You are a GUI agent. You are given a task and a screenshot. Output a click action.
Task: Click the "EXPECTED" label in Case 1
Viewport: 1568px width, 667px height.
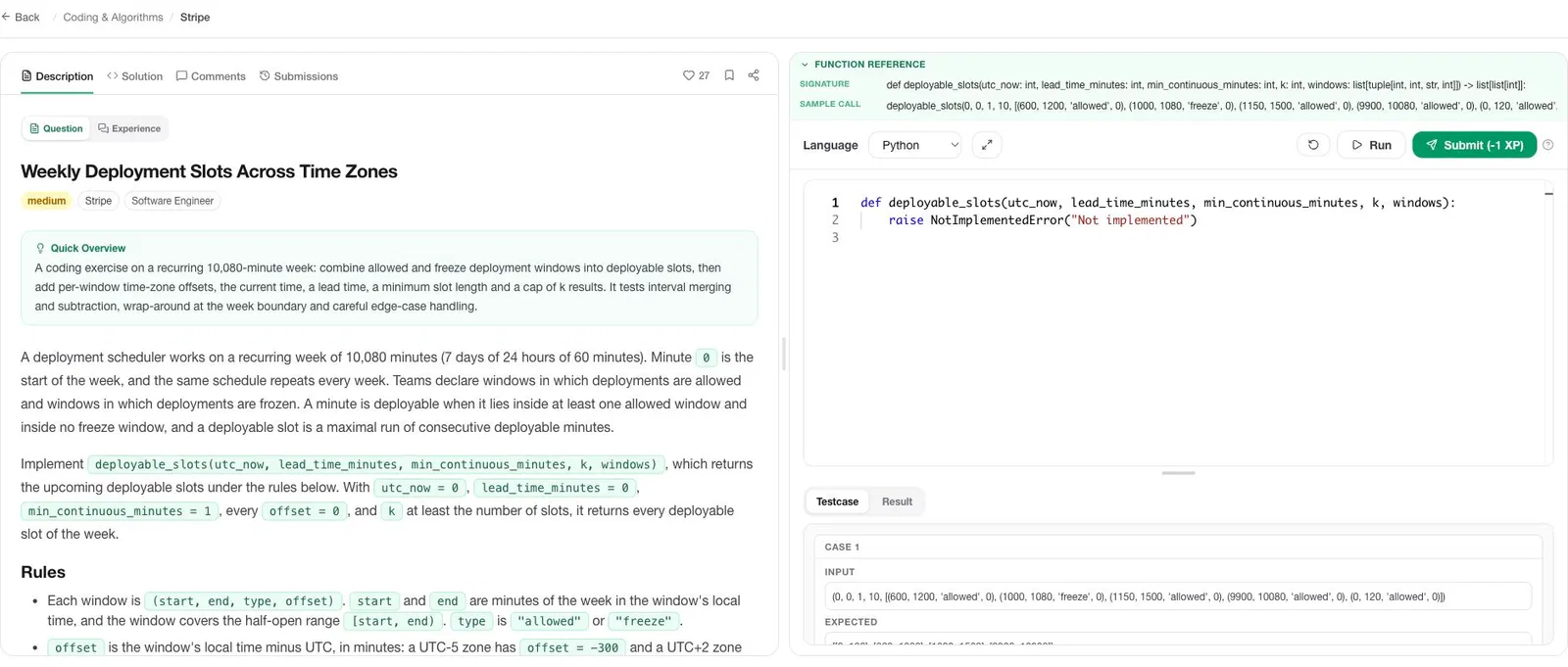[x=851, y=622]
